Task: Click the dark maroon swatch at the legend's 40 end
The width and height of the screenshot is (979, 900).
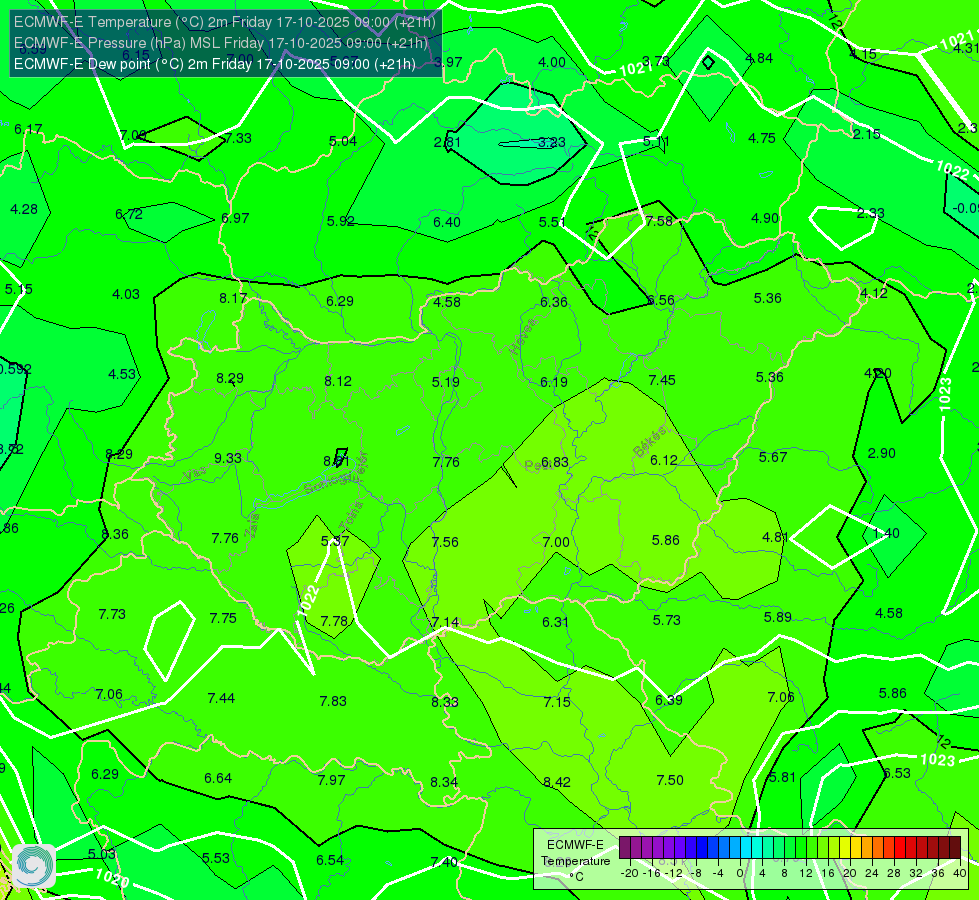Action: [x=955, y=848]
